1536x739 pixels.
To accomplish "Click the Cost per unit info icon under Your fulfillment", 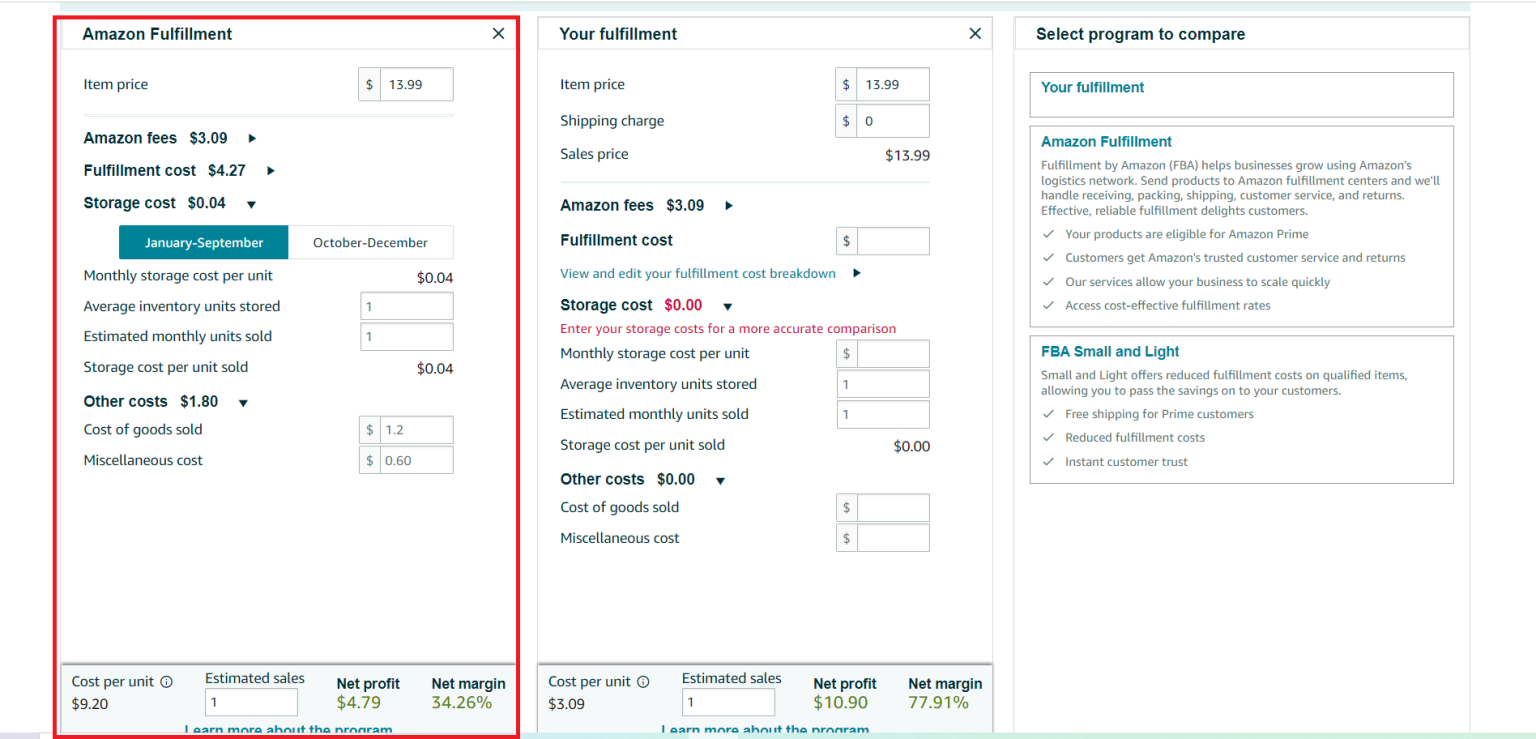I will click(x=643, y=681).
